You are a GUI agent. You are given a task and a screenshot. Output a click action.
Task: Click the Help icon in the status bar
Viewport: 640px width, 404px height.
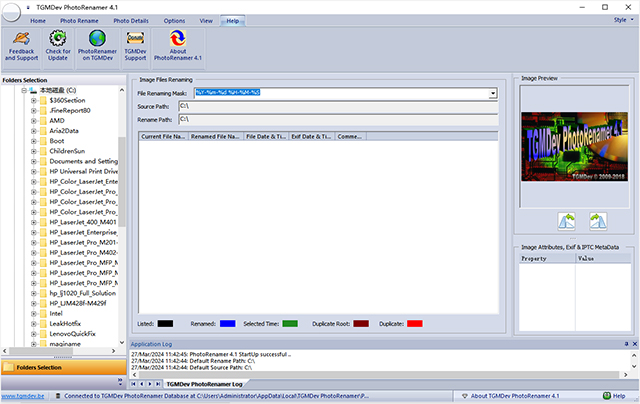pyautogui.click(x=607, y=395)
